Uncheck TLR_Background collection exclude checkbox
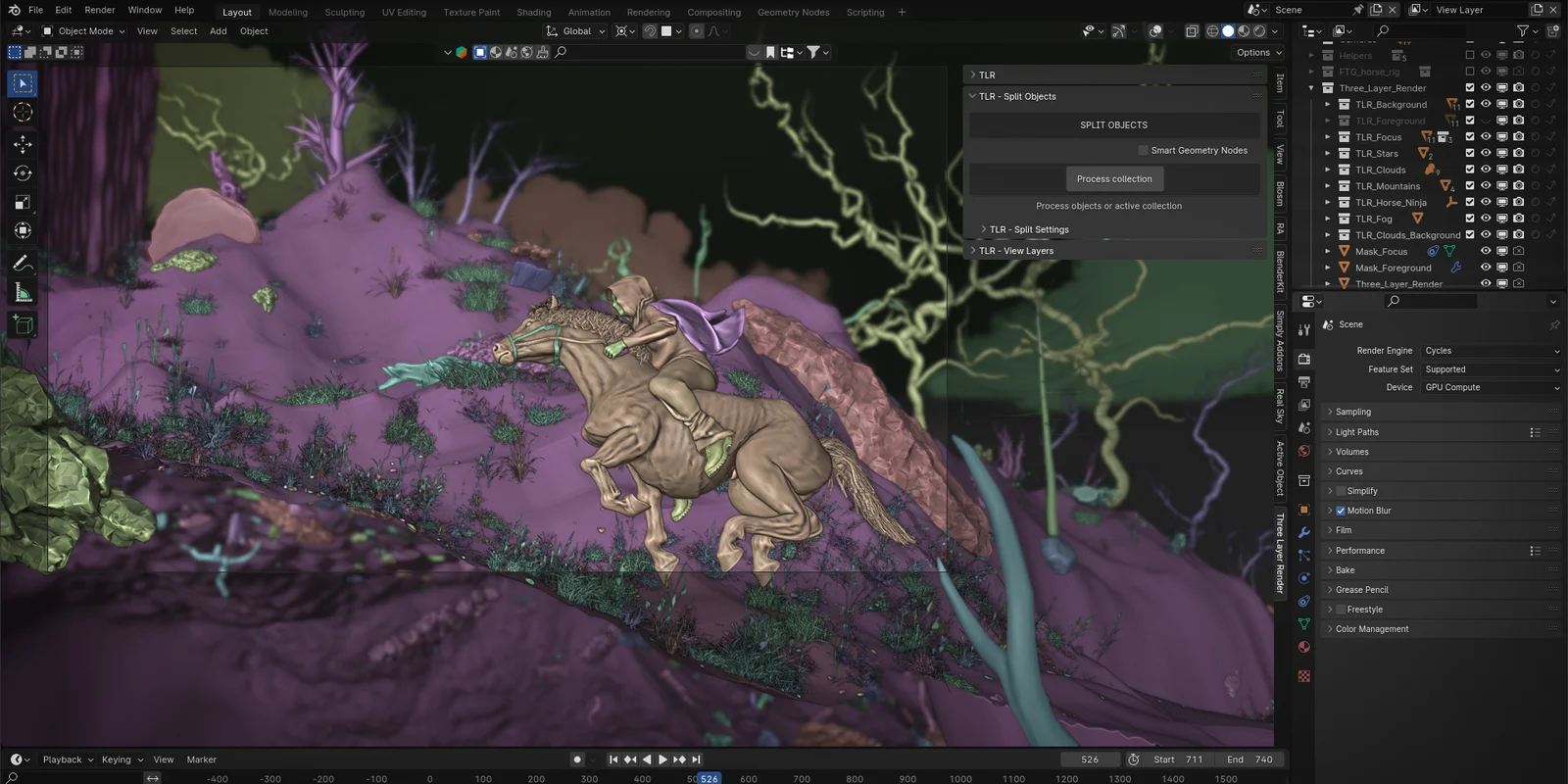 tap(1469, 104)
